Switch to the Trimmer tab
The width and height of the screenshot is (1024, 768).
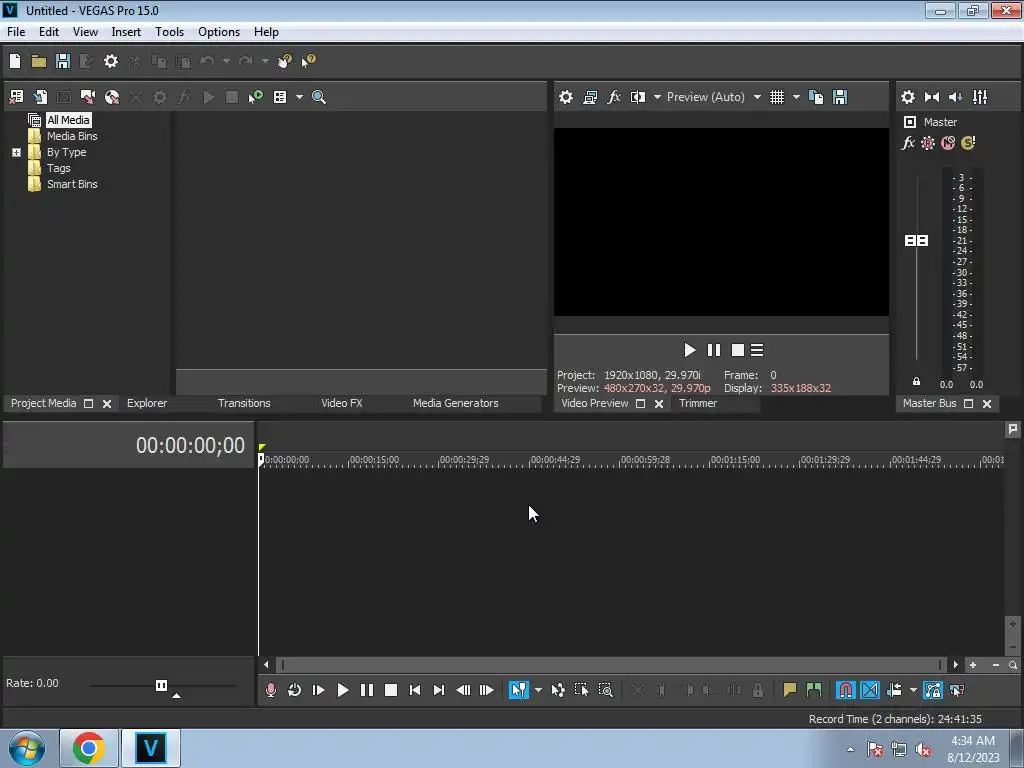coord(698,404)
